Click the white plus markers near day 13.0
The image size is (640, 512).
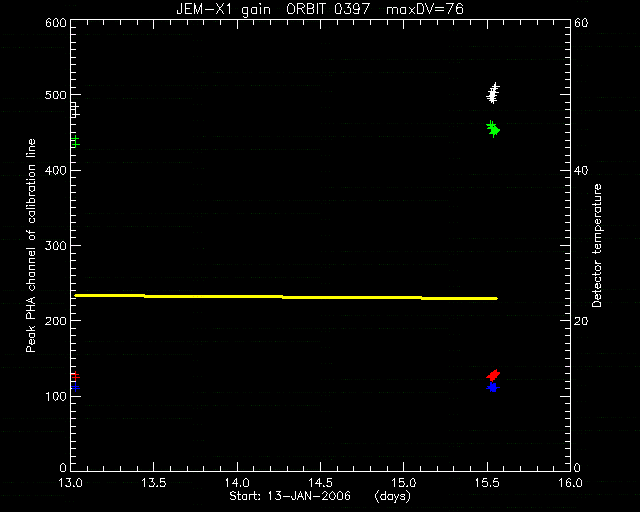pos(75,111)
